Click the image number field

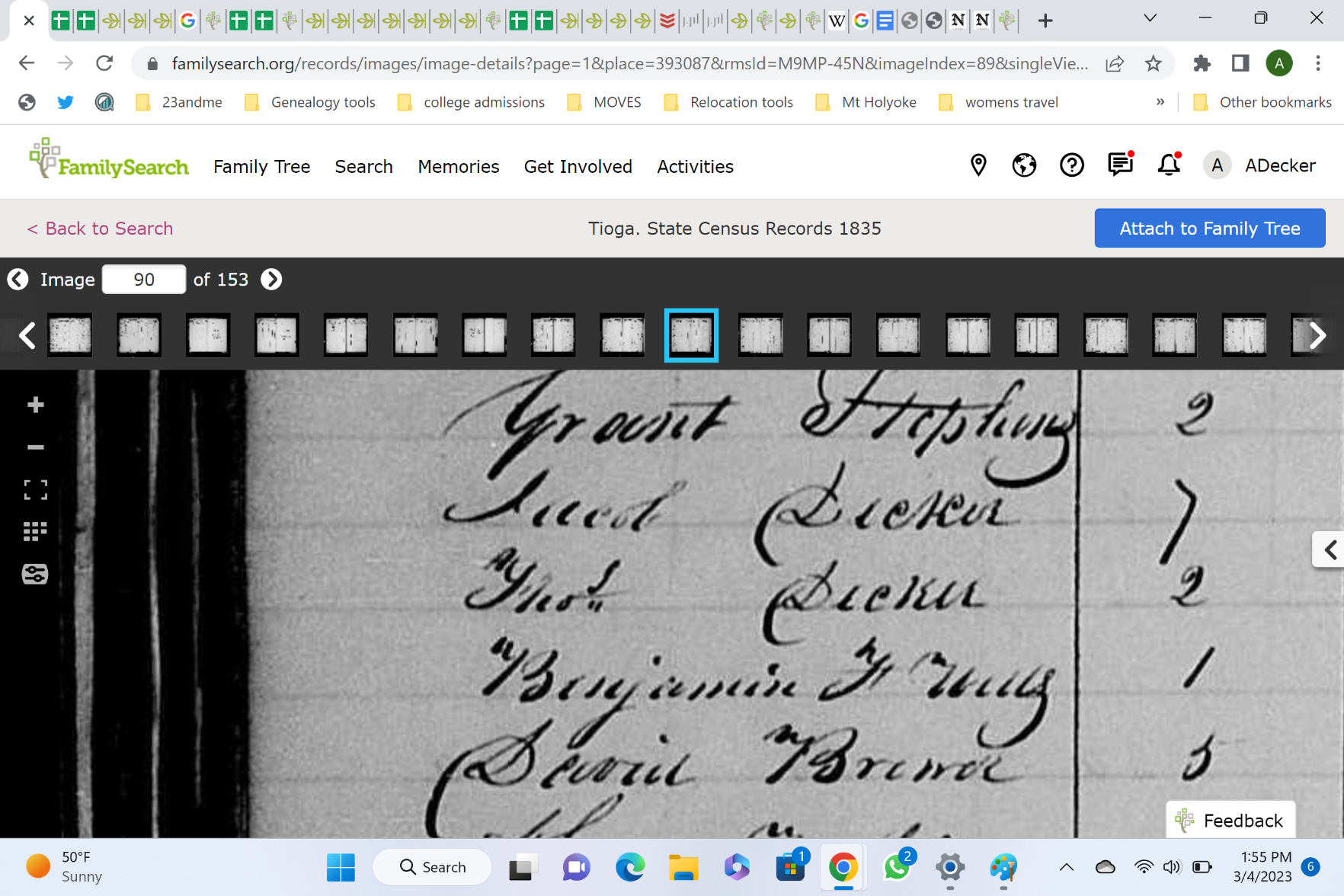(x=144, y=280)
